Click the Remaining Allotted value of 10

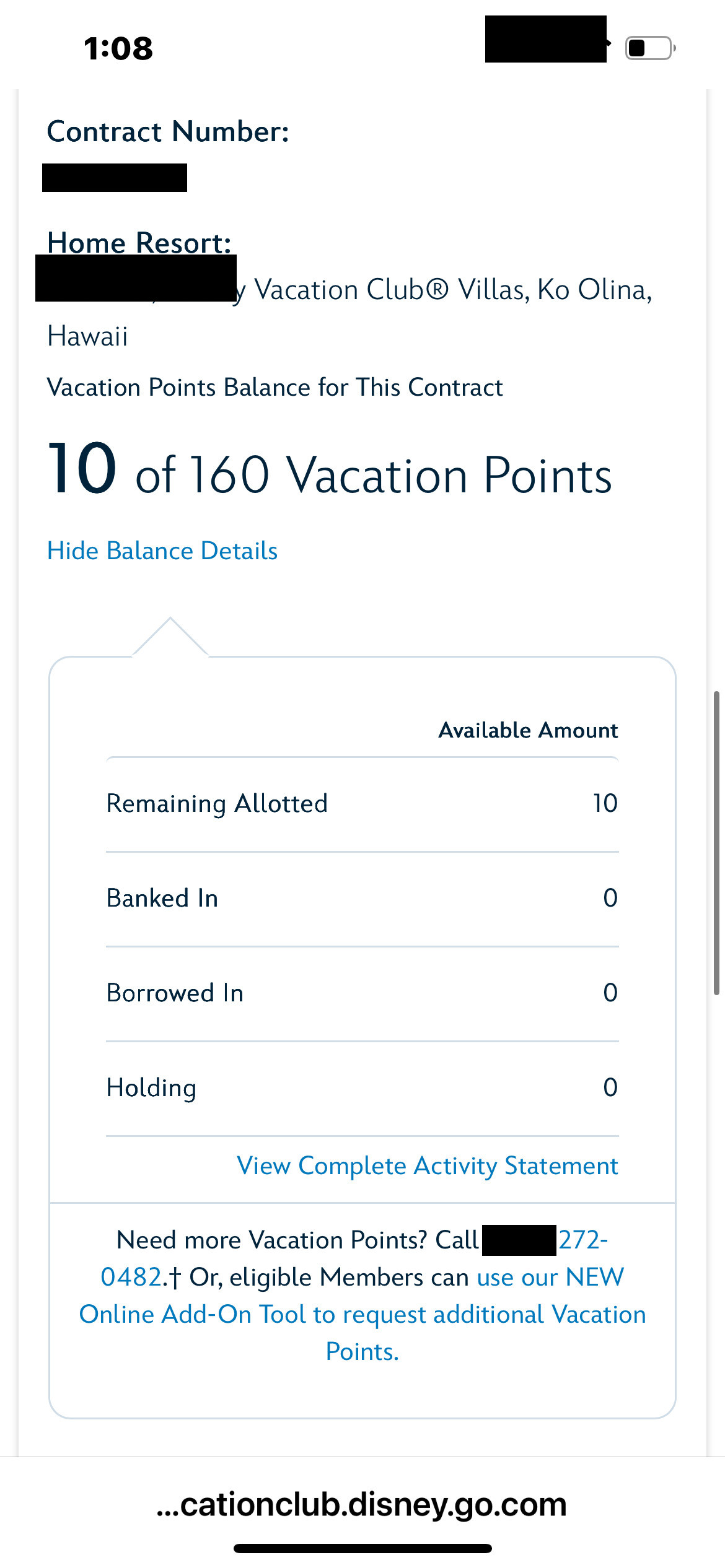click(605, 804)
